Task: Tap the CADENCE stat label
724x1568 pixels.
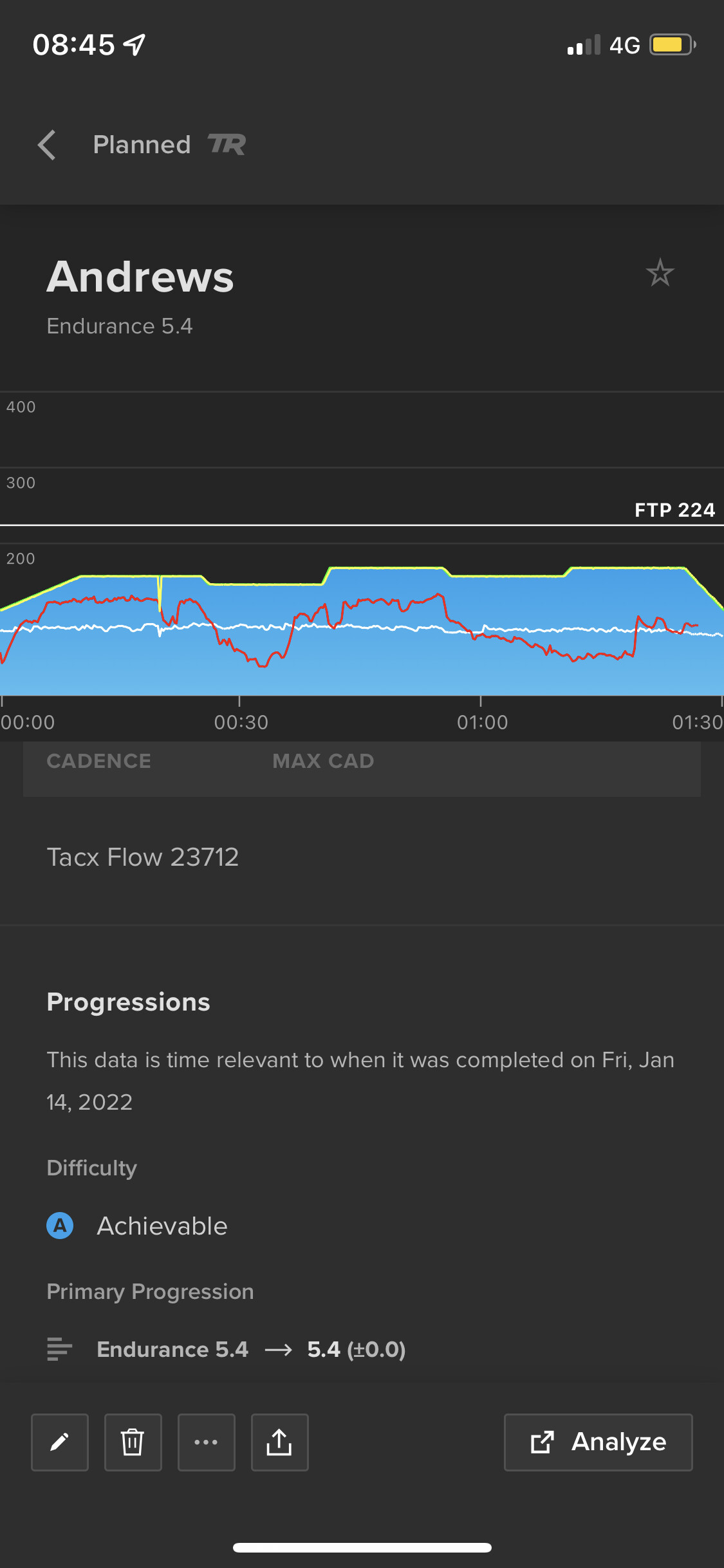Action: click(98, 761)
